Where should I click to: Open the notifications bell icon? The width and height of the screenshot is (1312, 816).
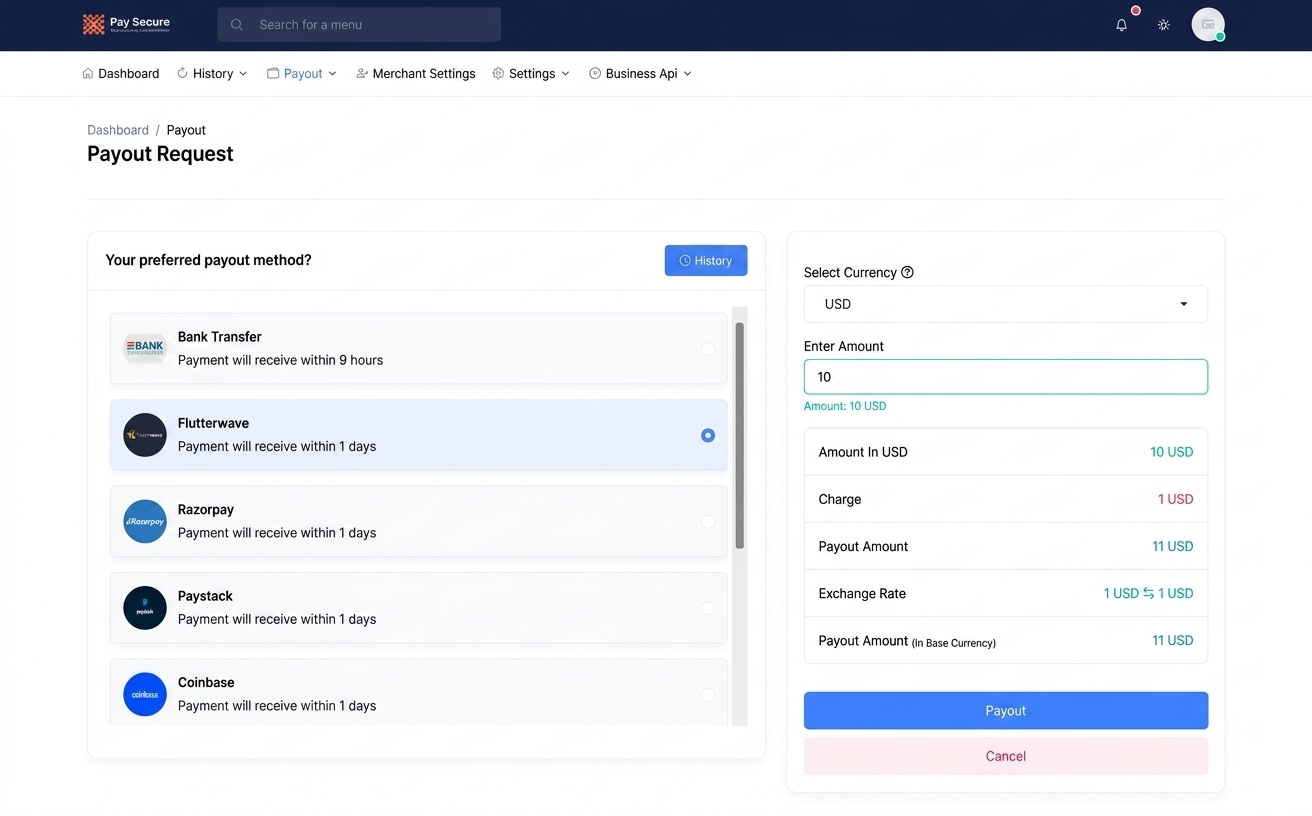[x=1121, y=25]
